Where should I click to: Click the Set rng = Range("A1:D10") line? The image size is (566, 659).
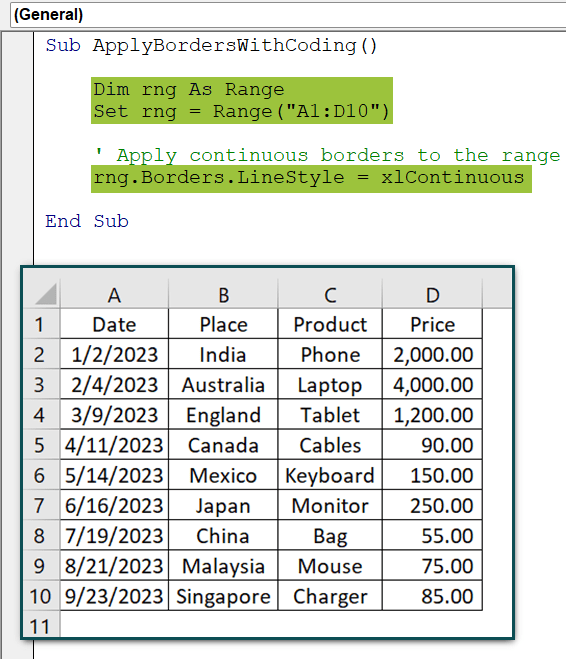pyautogui.click(x=242, y=111)
